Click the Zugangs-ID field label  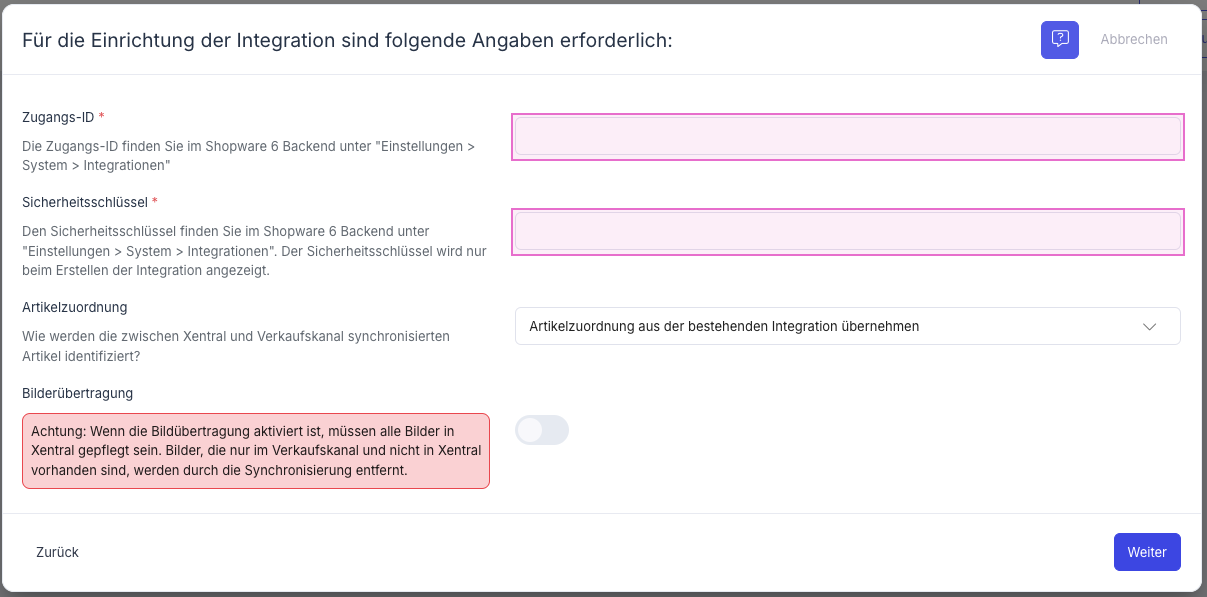point(58,117)
